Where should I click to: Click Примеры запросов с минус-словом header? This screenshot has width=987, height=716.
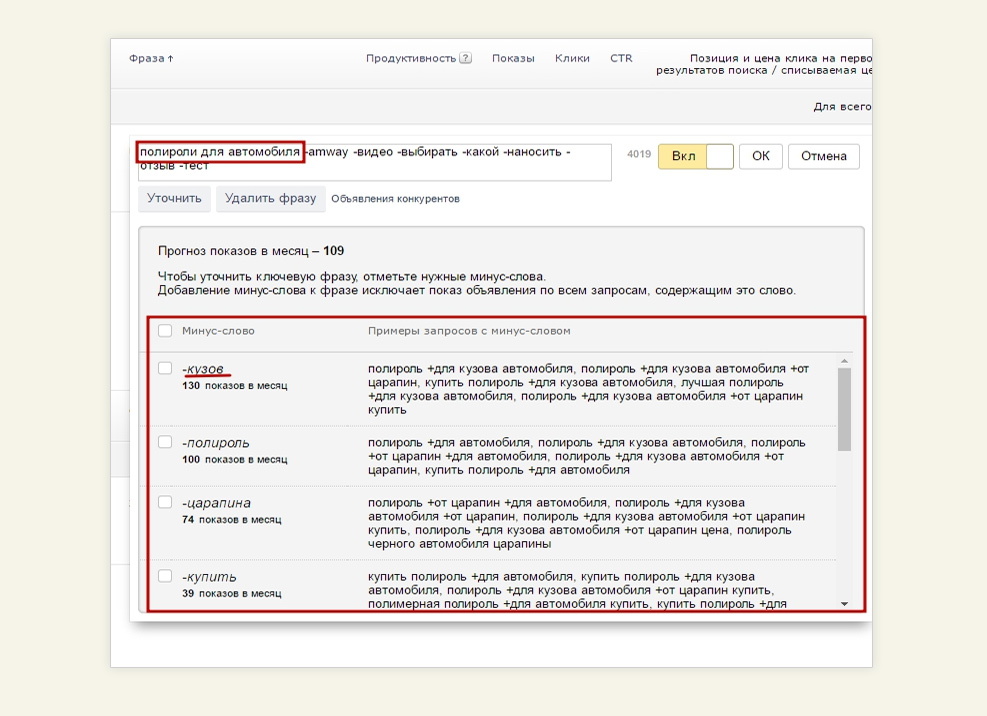(469, 331)
